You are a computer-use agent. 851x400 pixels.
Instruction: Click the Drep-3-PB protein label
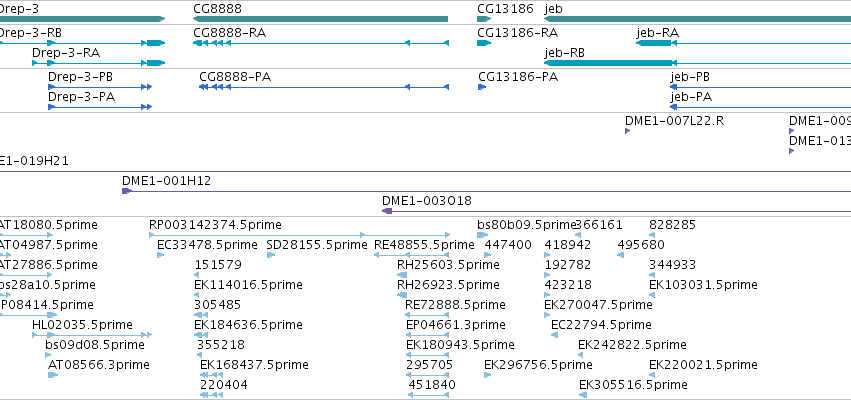(80, 77)
